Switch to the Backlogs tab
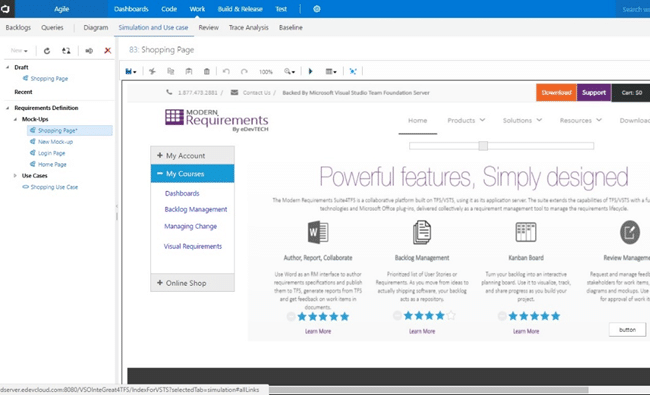Screen dimensions: 650x395 (18, 27)
